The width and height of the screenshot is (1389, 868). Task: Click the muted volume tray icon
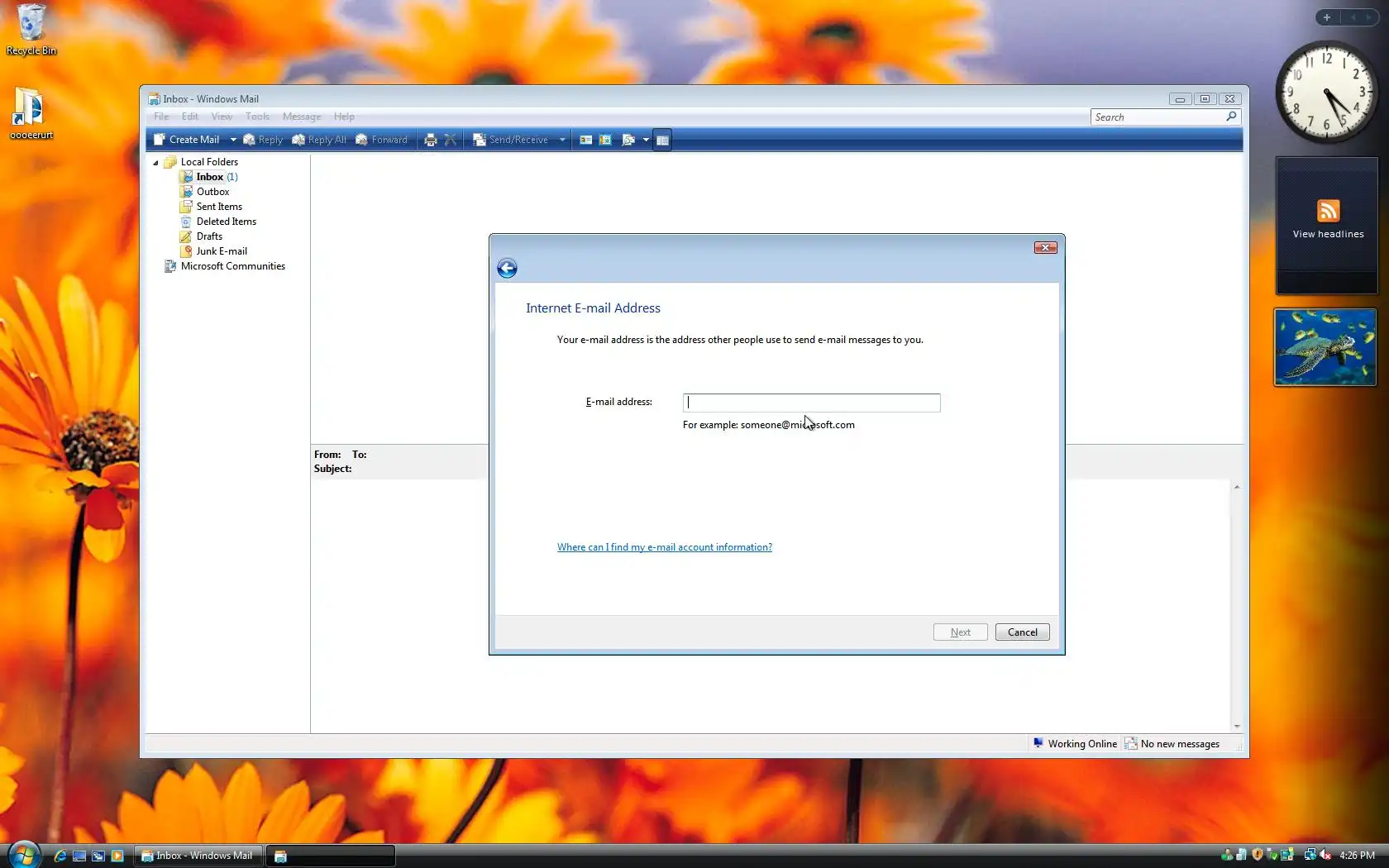(1325, 855)
